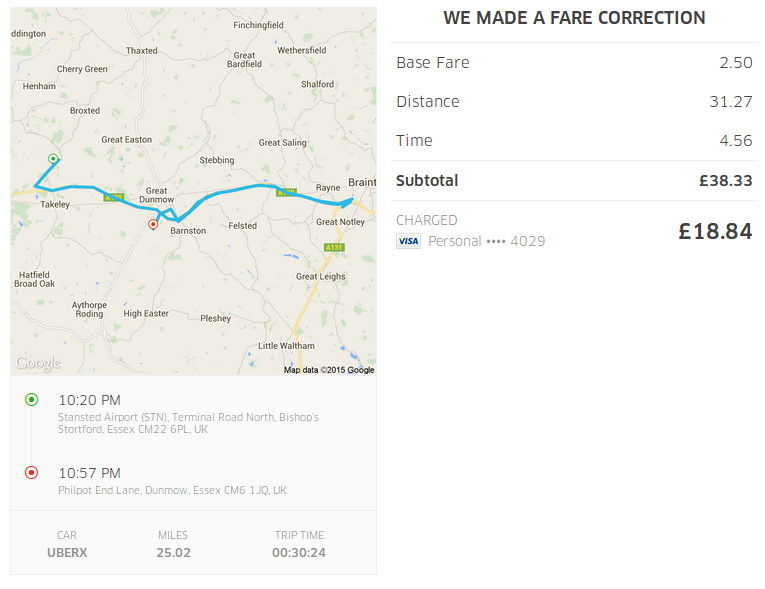Click the Distance fare row
The image size is (765, 589).
574,102
